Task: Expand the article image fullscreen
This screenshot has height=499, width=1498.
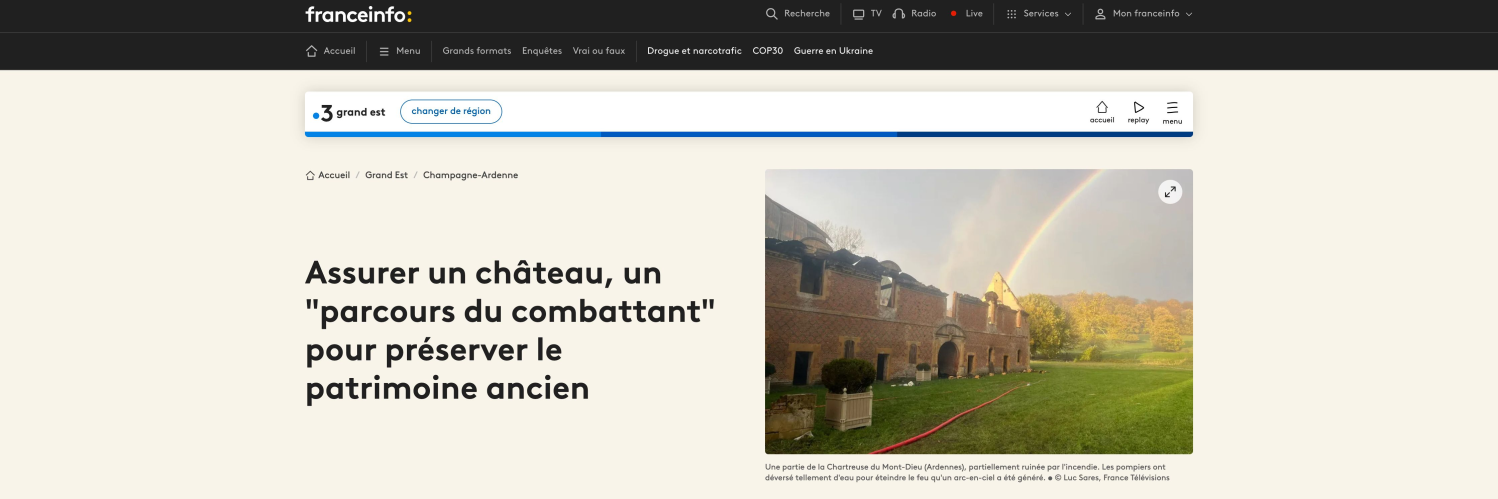Action: point(1169,192)
